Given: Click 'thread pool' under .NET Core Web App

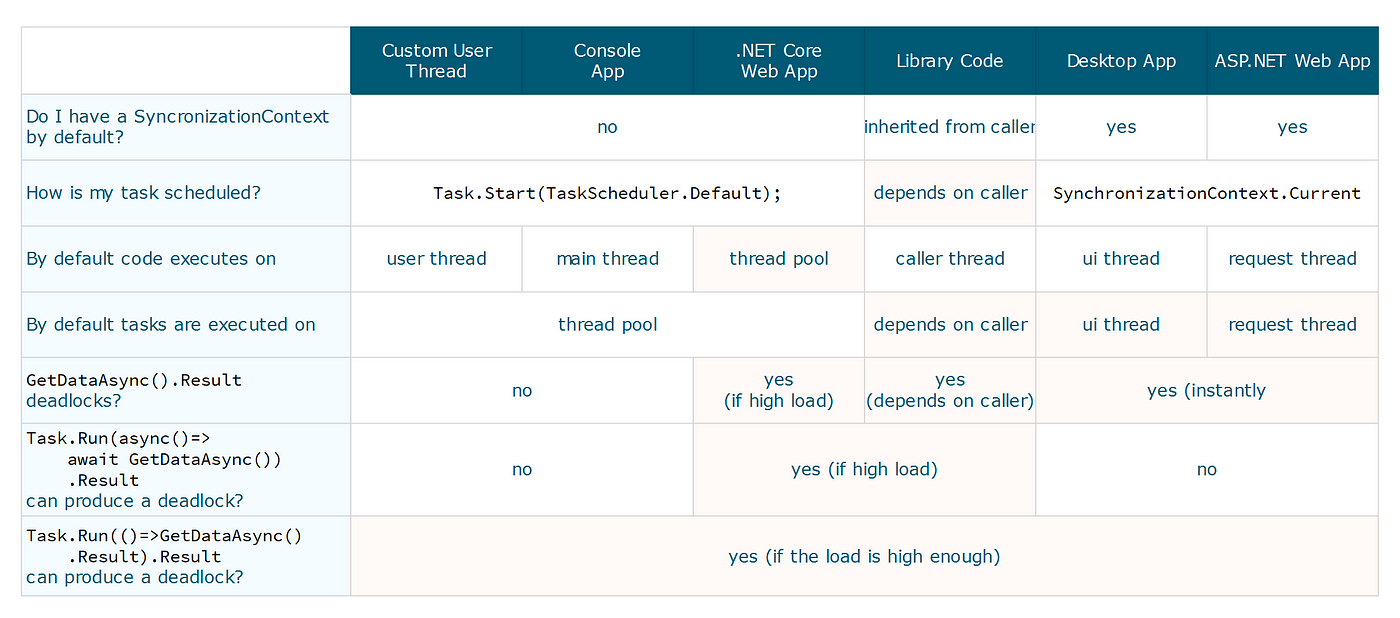Looking at the screenshot, I should 779,259.
